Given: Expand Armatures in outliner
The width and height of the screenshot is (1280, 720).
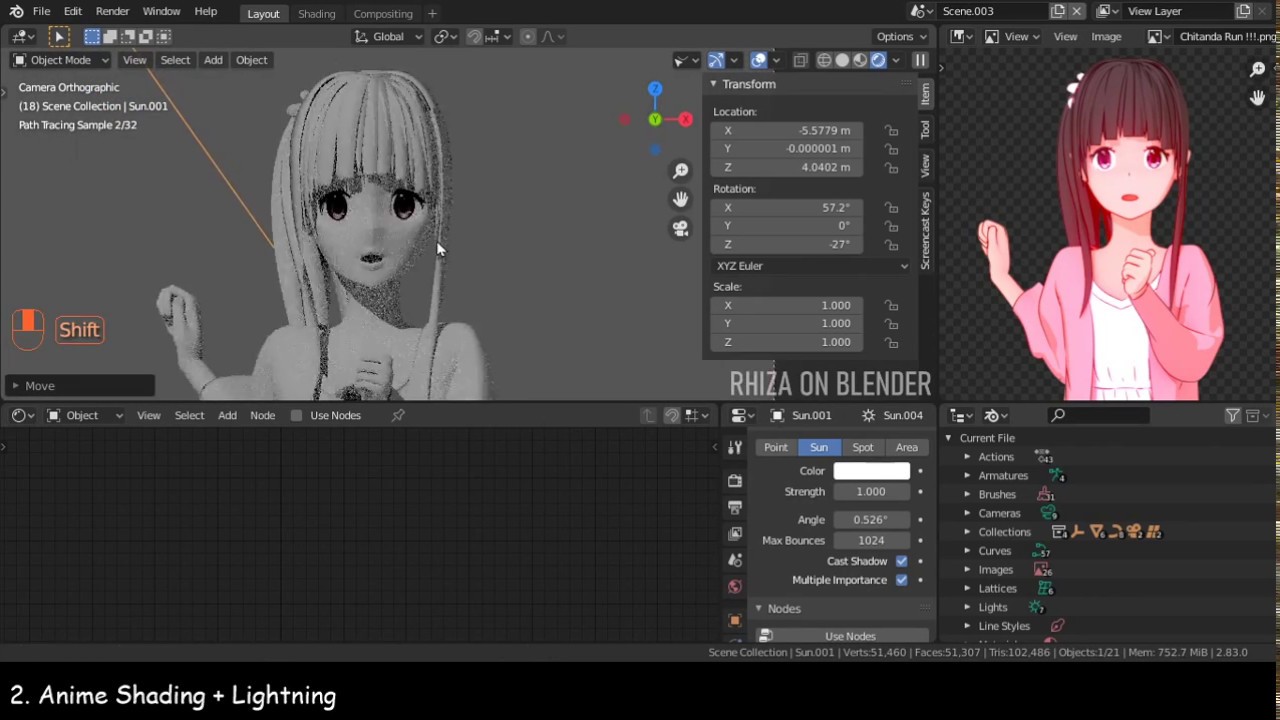Looking at the screenshot, I should click(x=967, y=476).
